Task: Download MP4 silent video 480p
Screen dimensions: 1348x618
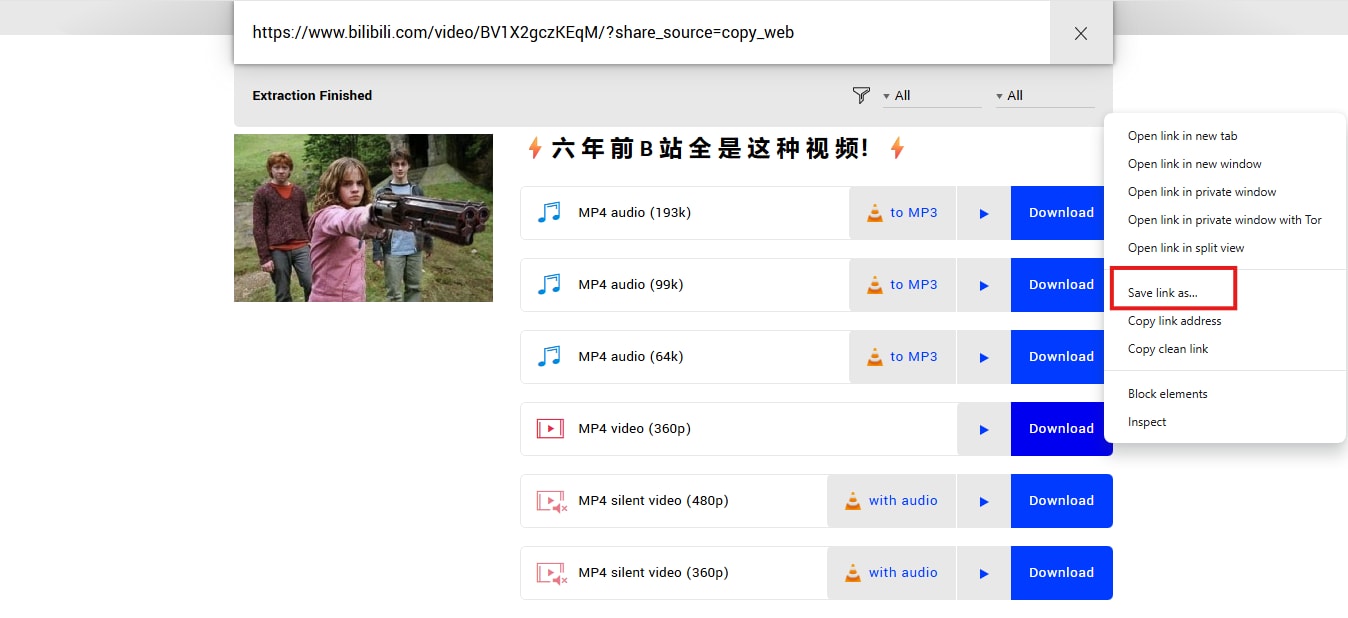Action: [x=1062, y=501]
